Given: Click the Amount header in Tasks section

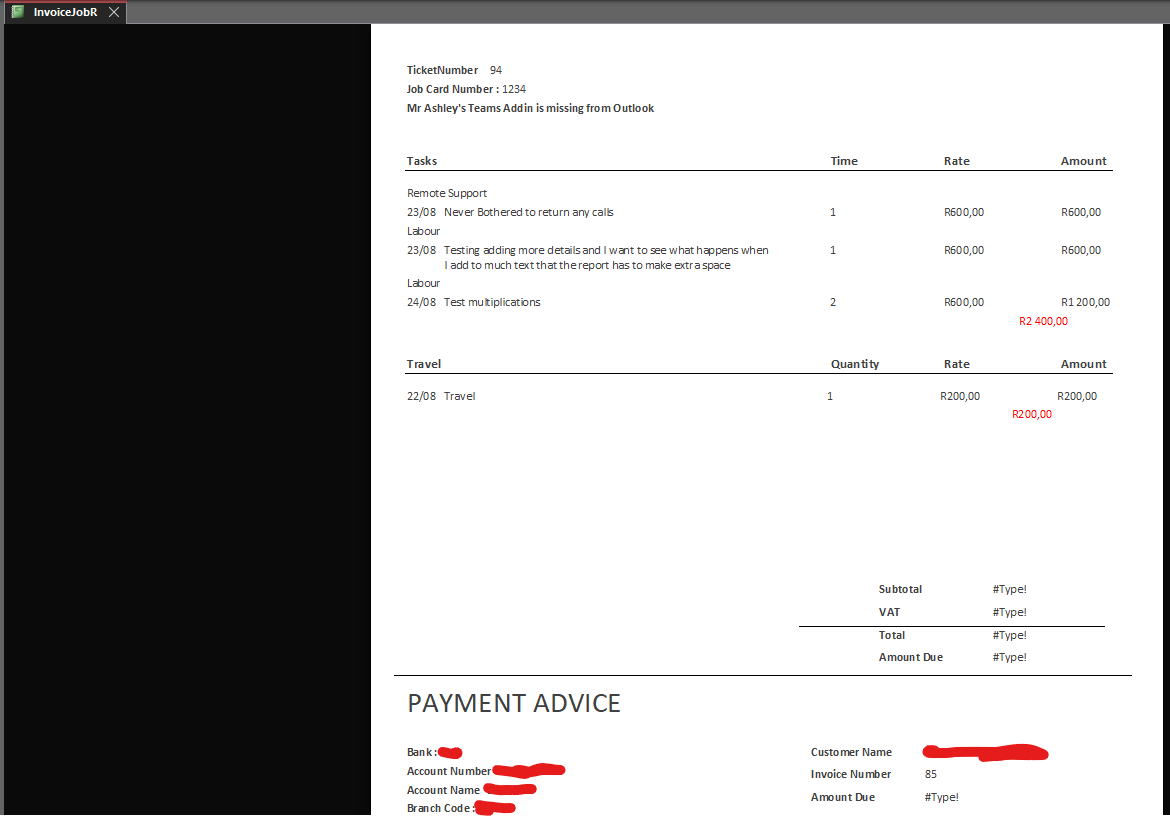Looking at the screenshot, I should pyautogui.click(x=1083, y=161).
